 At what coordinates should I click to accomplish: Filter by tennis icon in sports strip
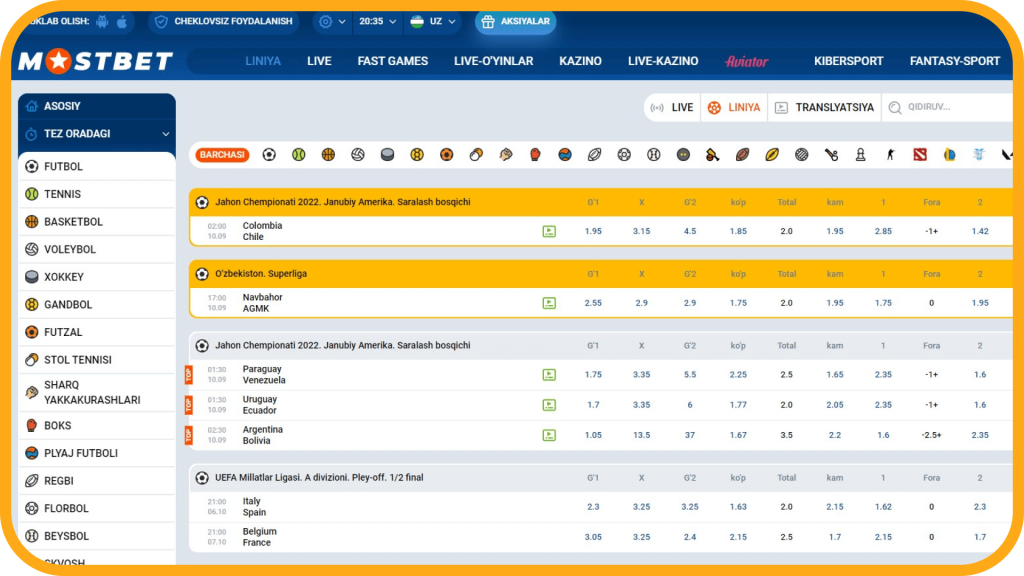(298, 155)
